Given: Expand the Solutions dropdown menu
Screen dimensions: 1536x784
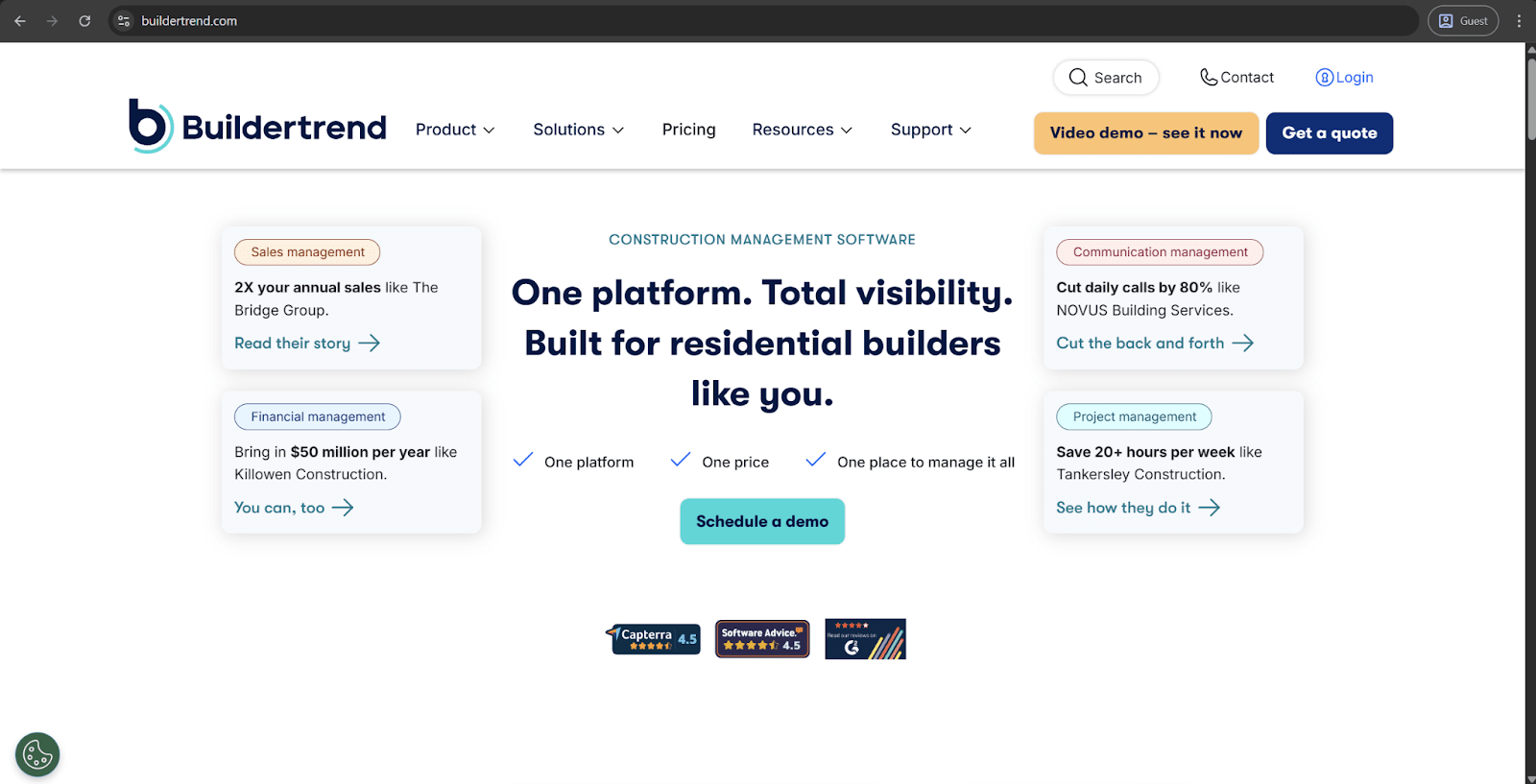Looking at the screenshot, I should pyautogui.click(x=578, y=130).
